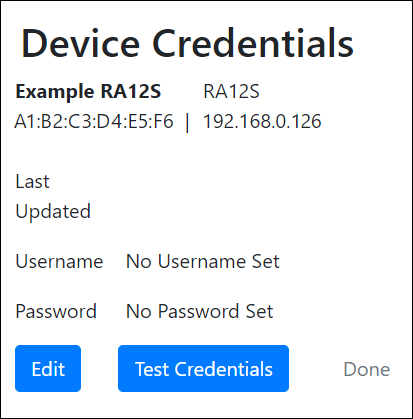Click the blue Edit button
The height and width of the screenshot is (419, 413).
48,368
